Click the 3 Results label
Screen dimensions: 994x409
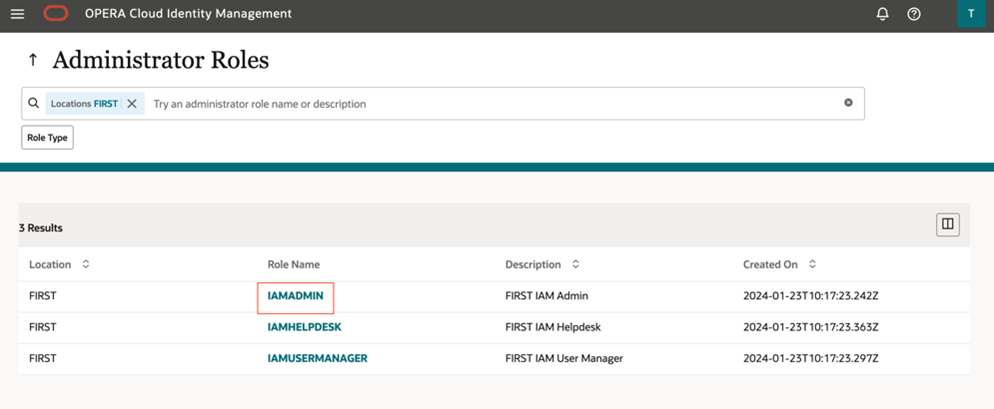point(41,228)
